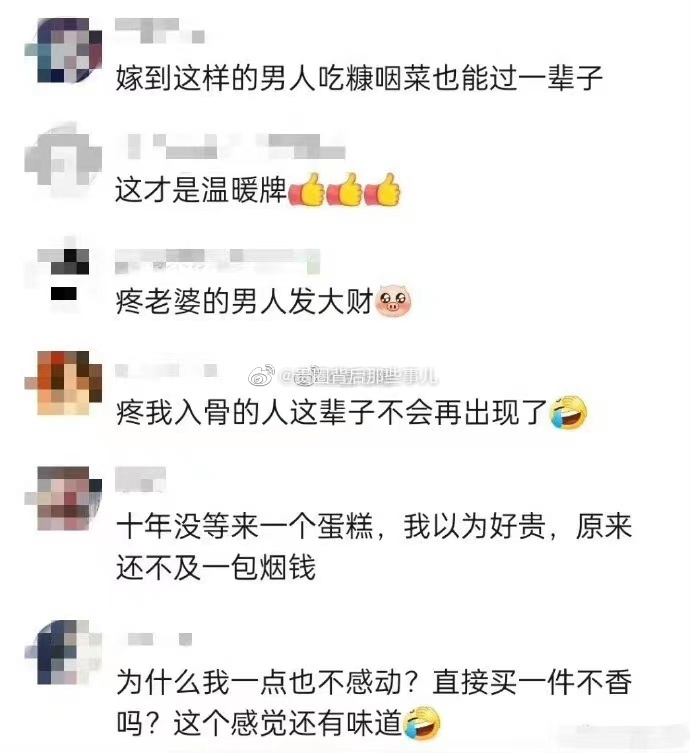Viewport: 690px width, 753px height.
Task: Click the blurred username above 疼老婆的男人发大财
Action: click(218, 261)
